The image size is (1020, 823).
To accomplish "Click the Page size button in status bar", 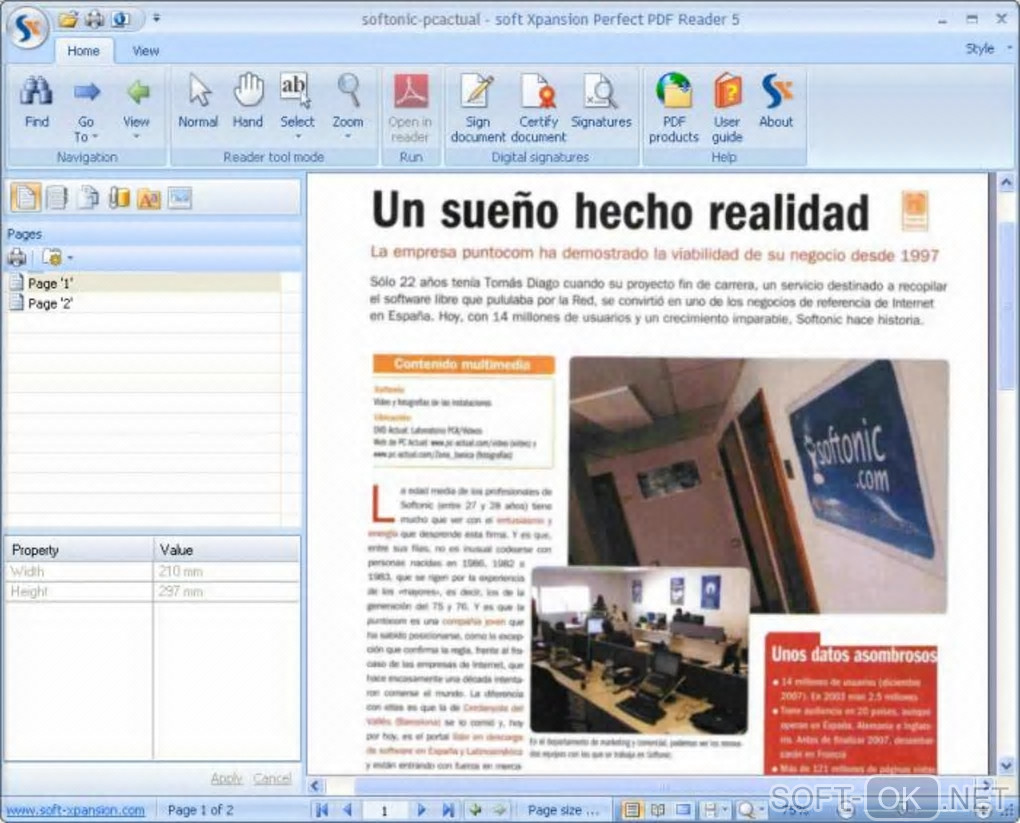I will [563, 810].
